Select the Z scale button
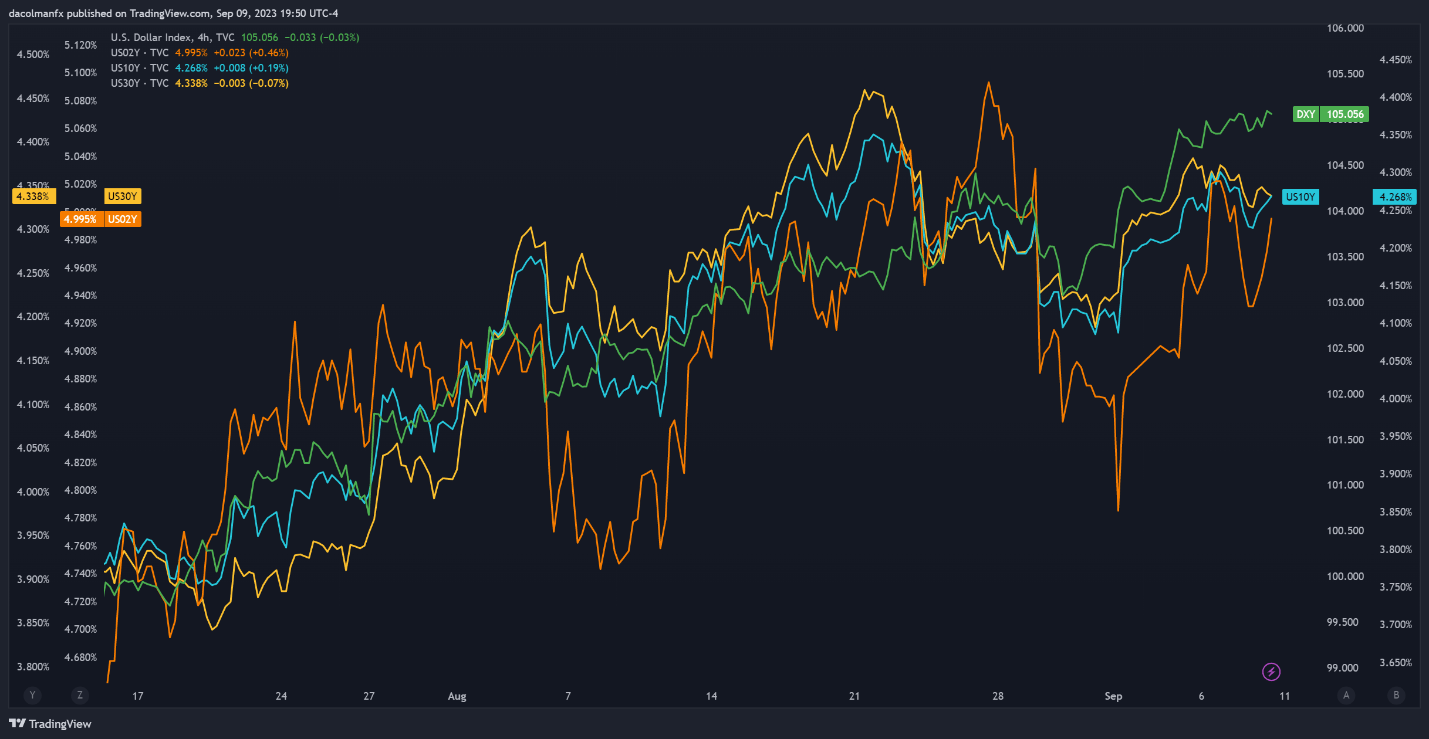The image size is (1429, 739). point(79,695)
